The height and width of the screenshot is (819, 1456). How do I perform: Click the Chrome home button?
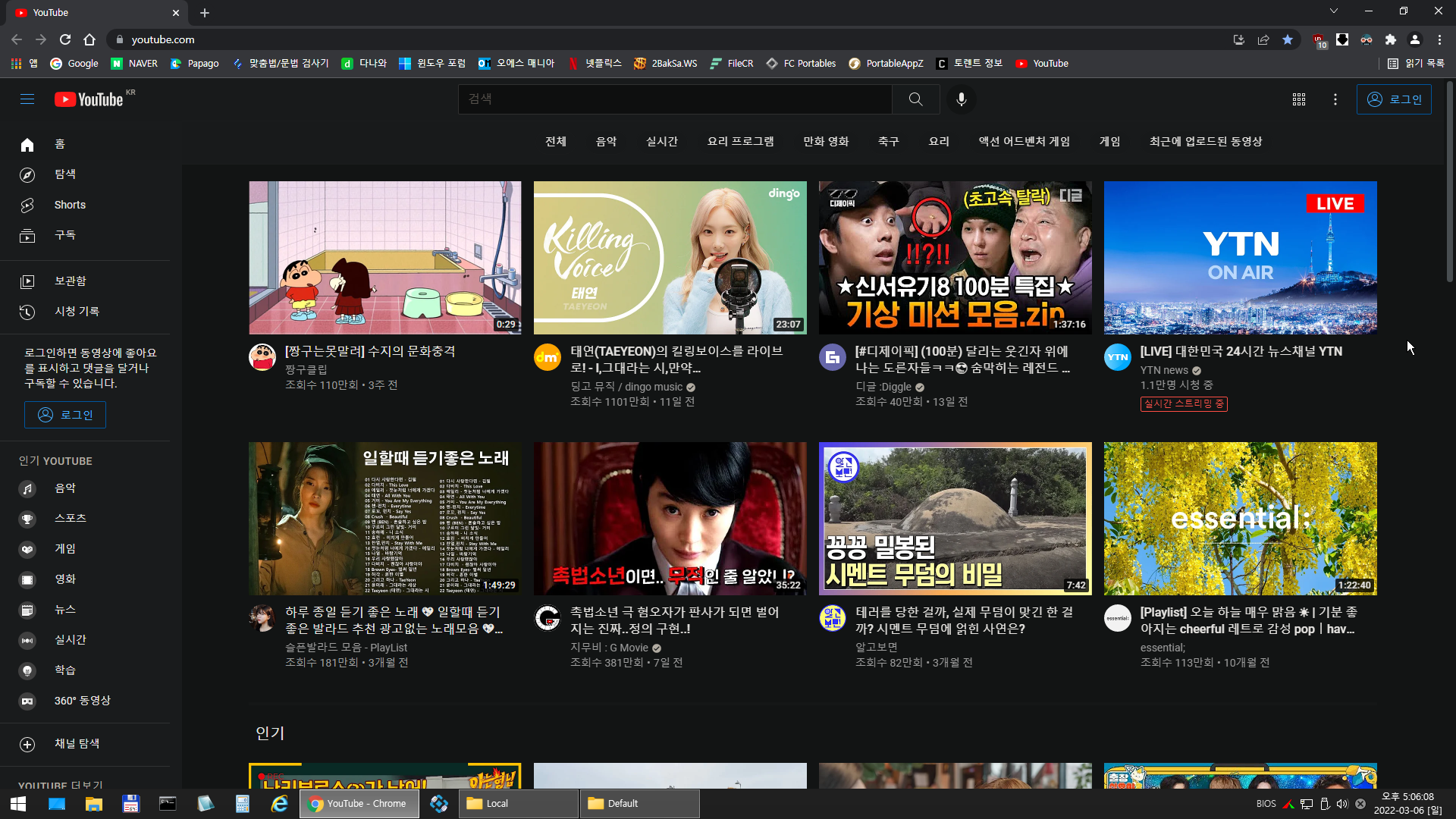pyautogui.click(x=89, y=39)
